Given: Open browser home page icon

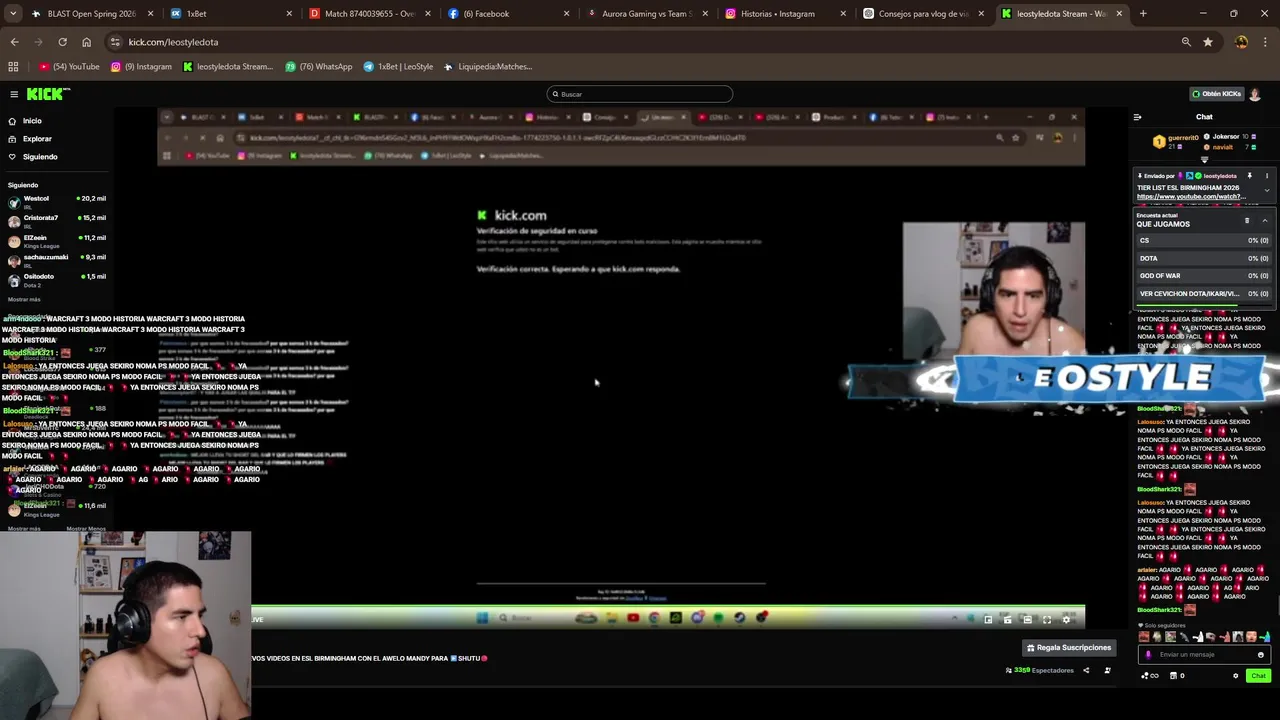Looking at the screenshot, I should (x=86, y=42).
